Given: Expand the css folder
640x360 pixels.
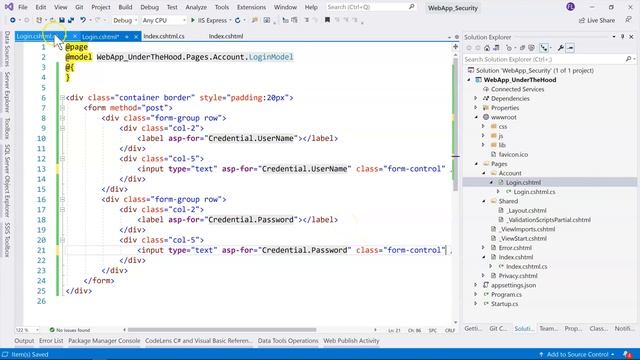Looking at the screenshot, I should (484, 127).
